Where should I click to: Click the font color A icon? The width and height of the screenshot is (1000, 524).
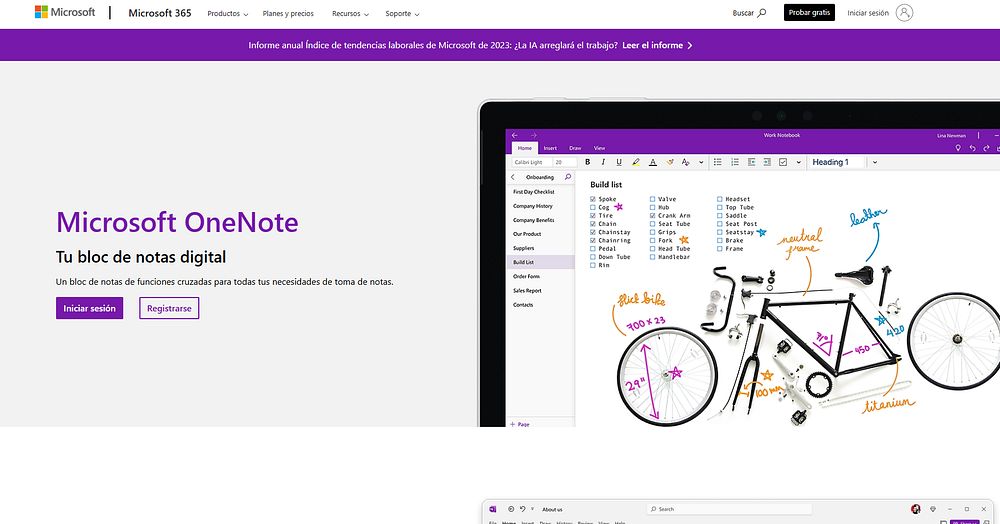click(x=652, y=162)
